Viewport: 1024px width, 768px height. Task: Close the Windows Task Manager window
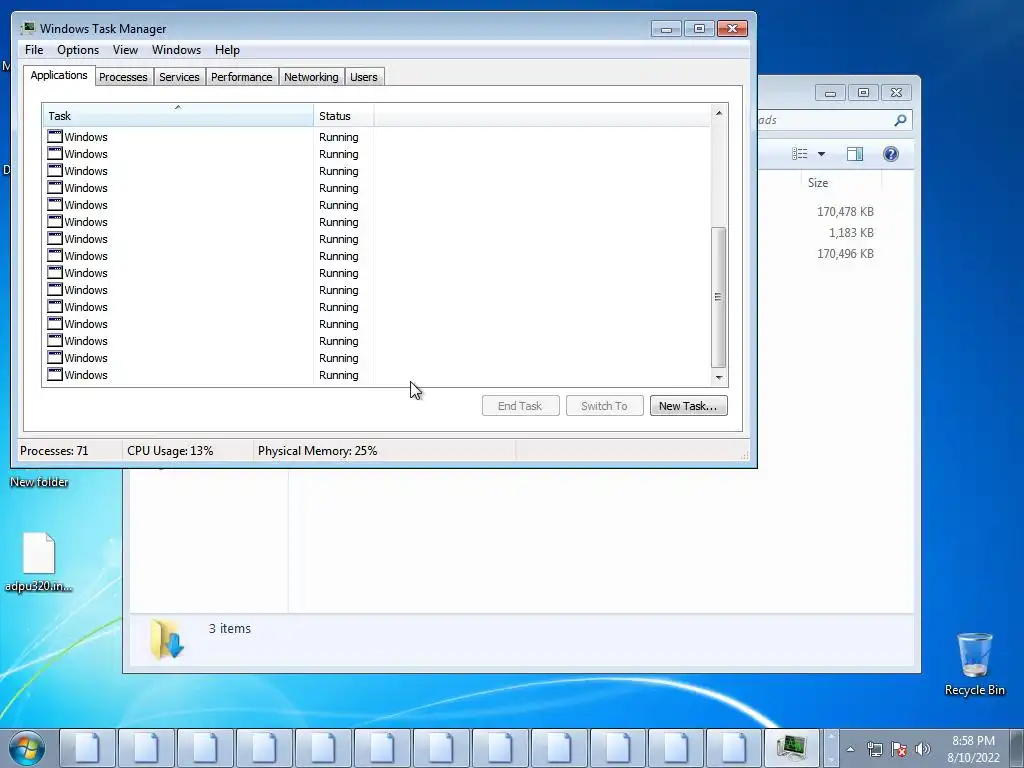732,29
